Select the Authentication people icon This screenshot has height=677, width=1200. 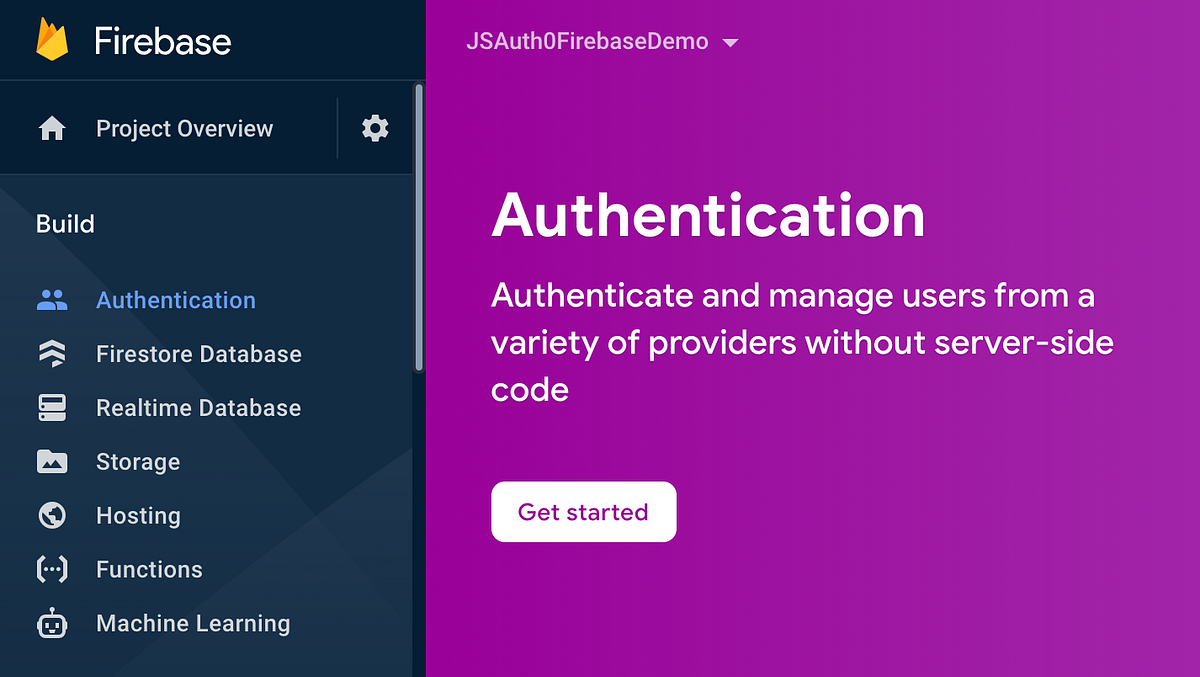(54, 299)
